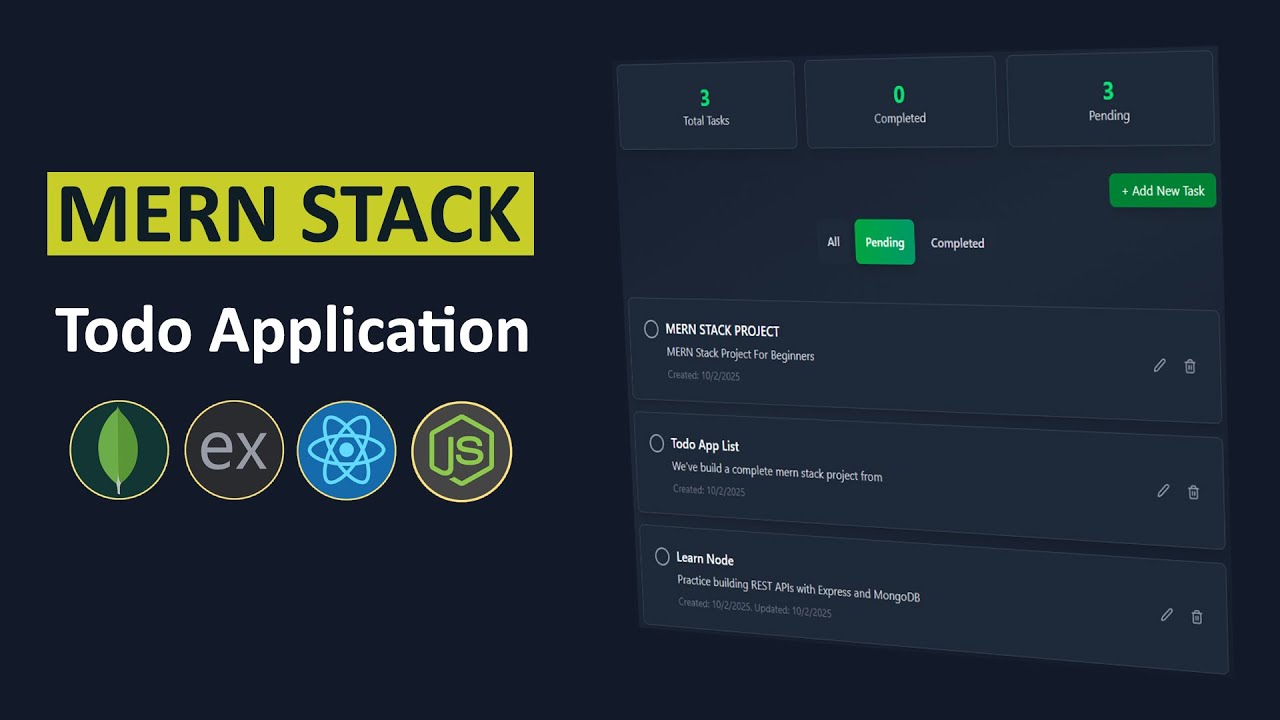Switch to the All filter tab
The width and height of the screenshot is (1280, 720).
click(834, 242)
